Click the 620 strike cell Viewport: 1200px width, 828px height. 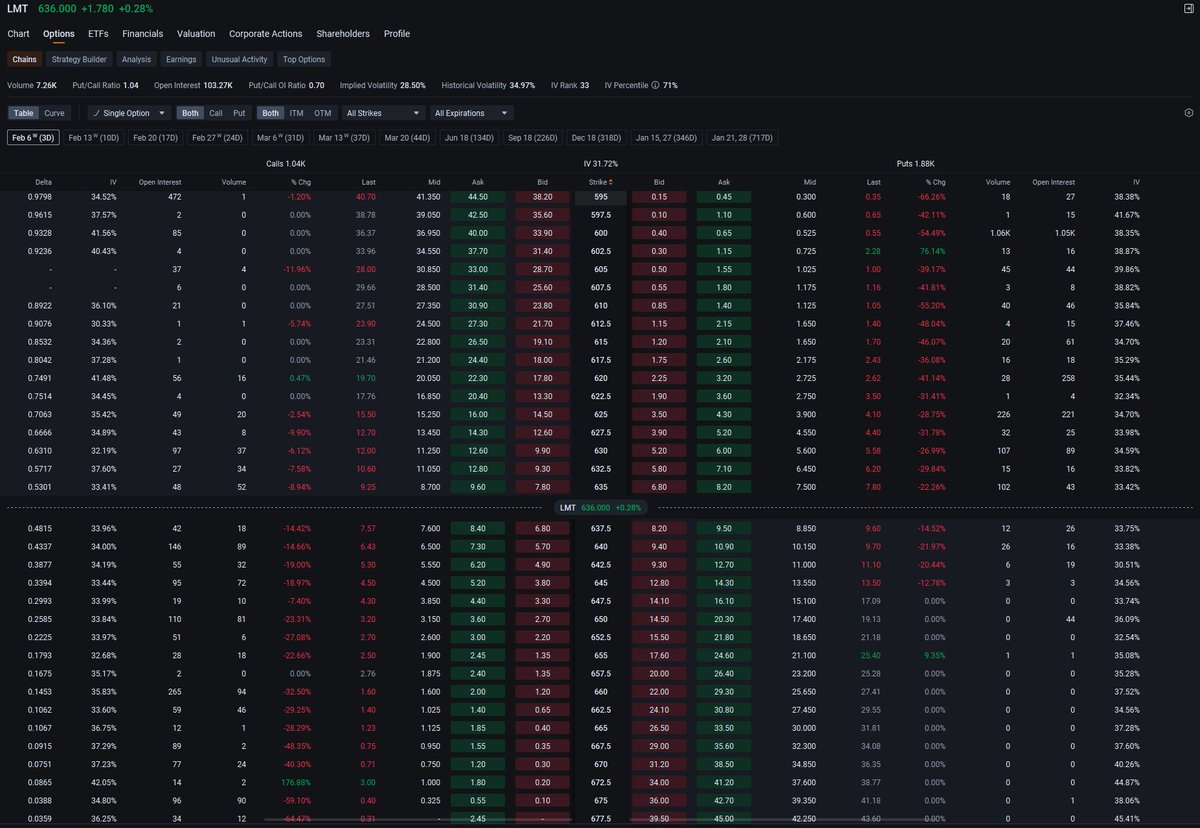tap(600, 380)
